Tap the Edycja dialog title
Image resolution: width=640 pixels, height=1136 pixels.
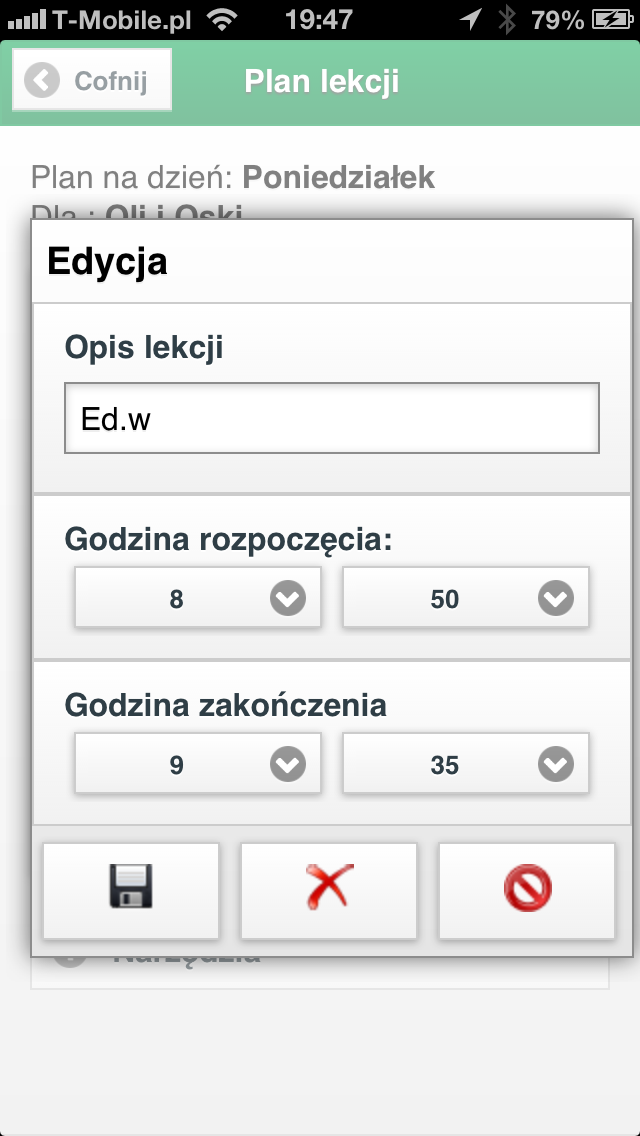click(107, 262)
